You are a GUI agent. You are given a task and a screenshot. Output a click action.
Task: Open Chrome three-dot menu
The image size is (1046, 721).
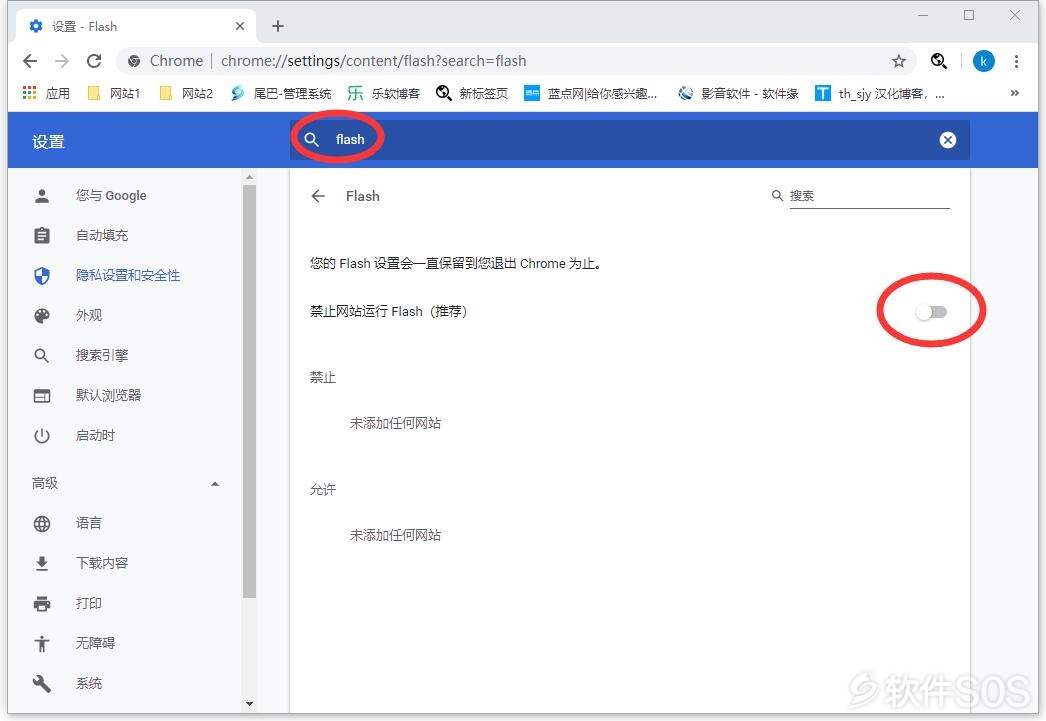(1016, 61)
